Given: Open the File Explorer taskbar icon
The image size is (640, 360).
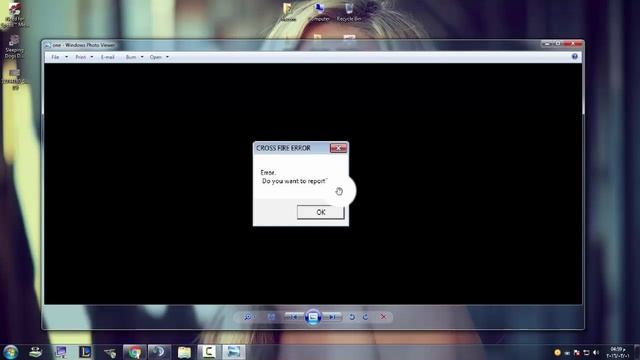Looking at the screenshot, I should 184,352.
